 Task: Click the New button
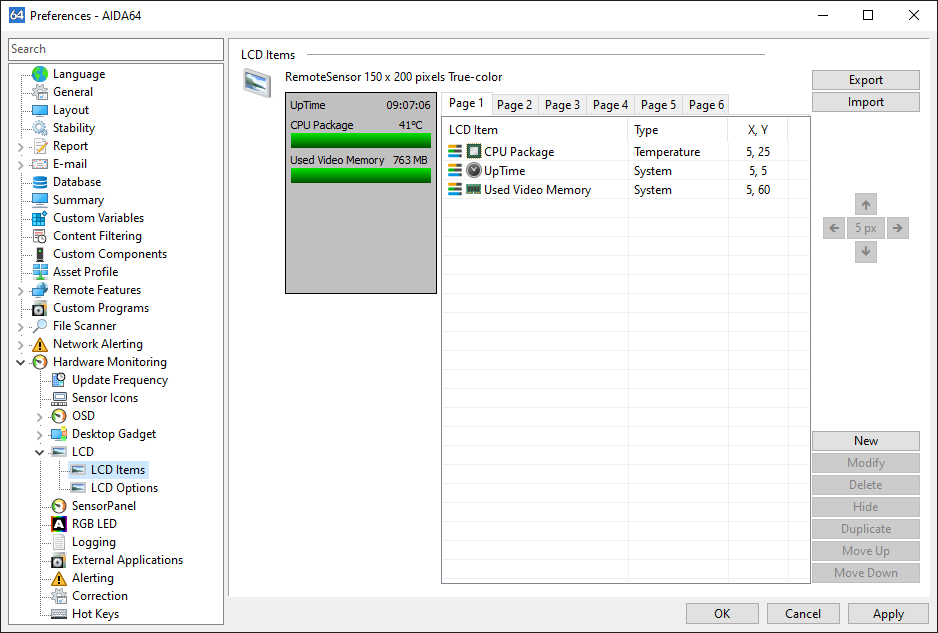[866, 441]
